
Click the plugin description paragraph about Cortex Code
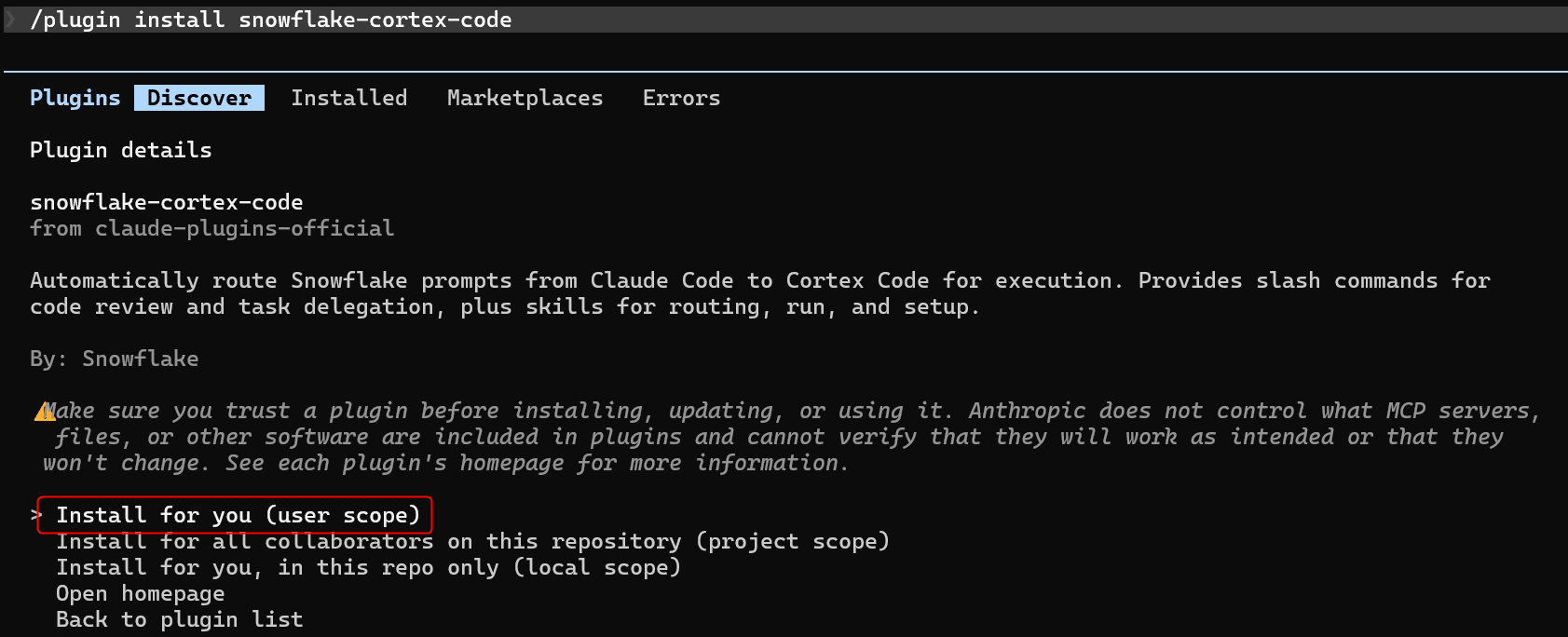(760, 293)
